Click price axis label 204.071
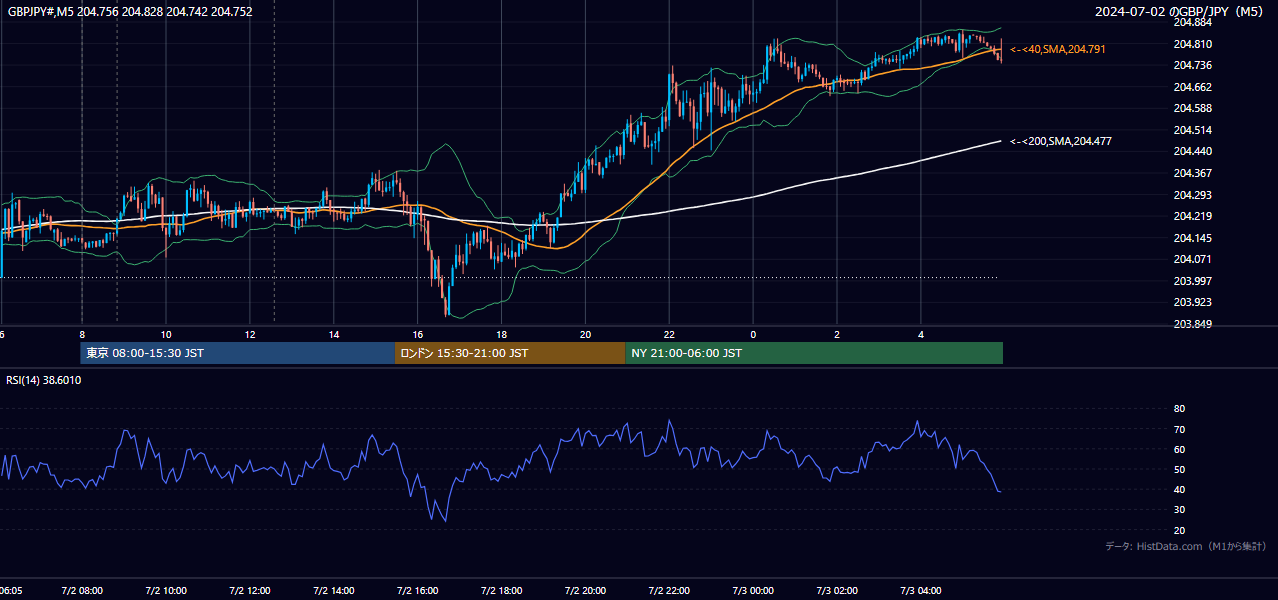 [x=1192, y=259]
